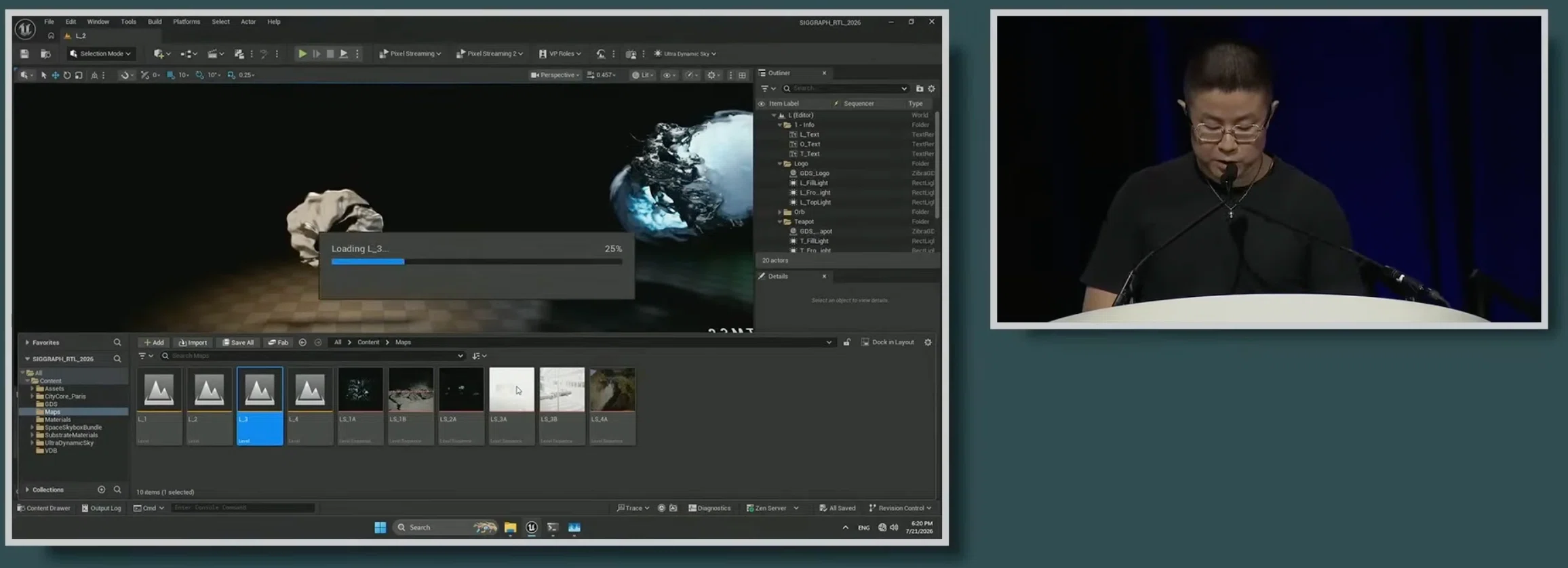Open the Lit view mode dropdown

click(642, 75)
